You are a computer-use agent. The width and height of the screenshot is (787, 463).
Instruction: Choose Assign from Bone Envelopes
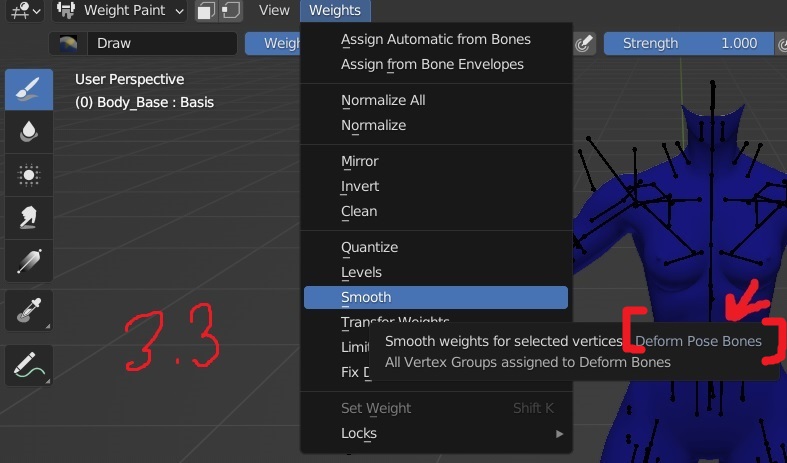(x=436, y=64)
